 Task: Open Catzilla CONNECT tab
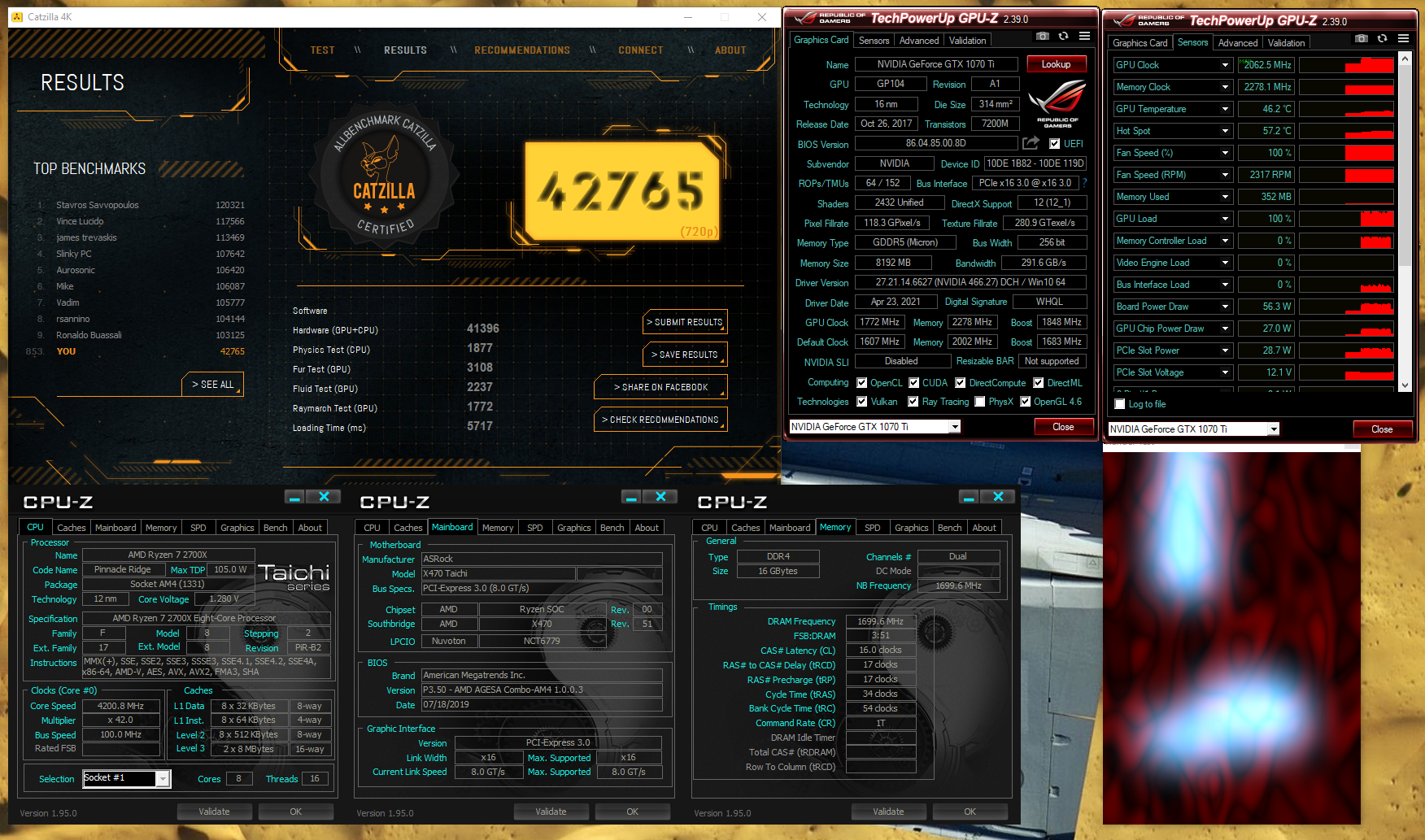tap(641, 50)
